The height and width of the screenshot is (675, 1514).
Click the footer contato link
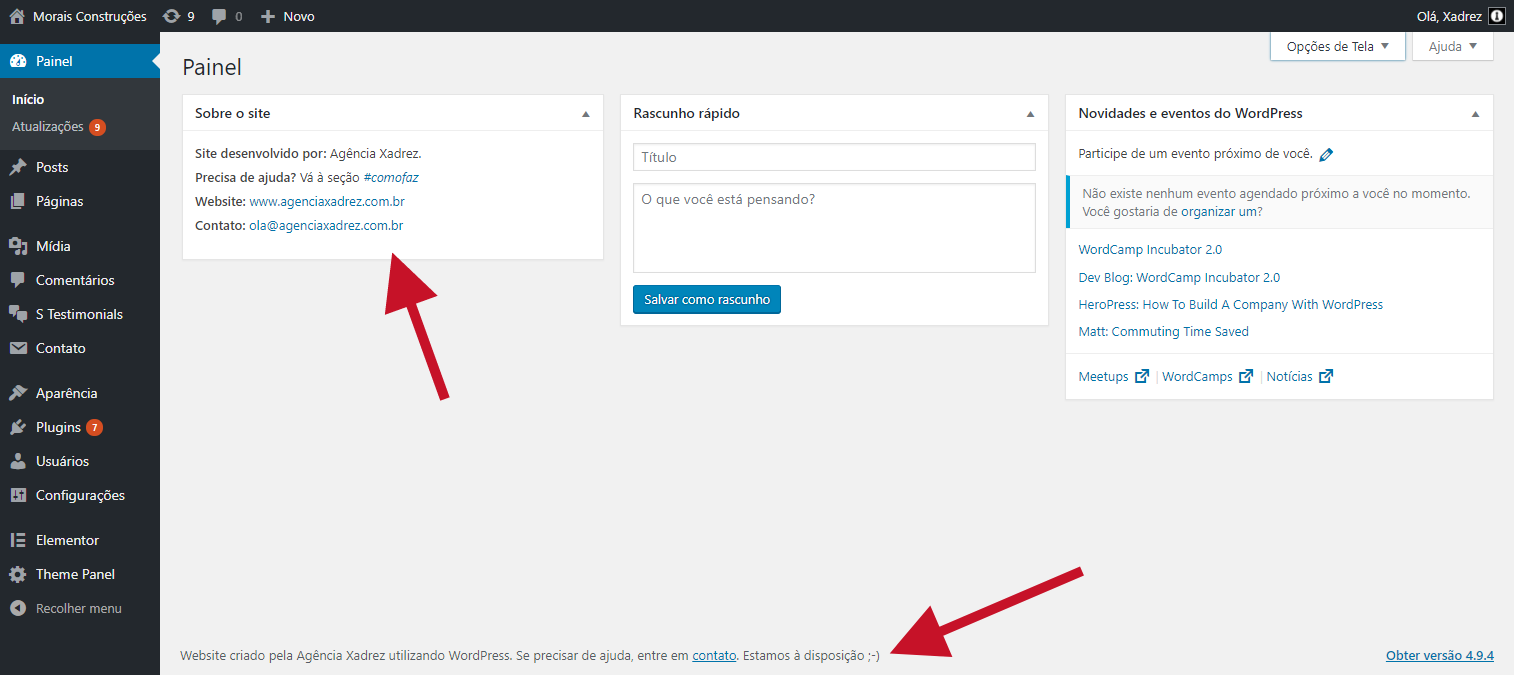(714, 655)
